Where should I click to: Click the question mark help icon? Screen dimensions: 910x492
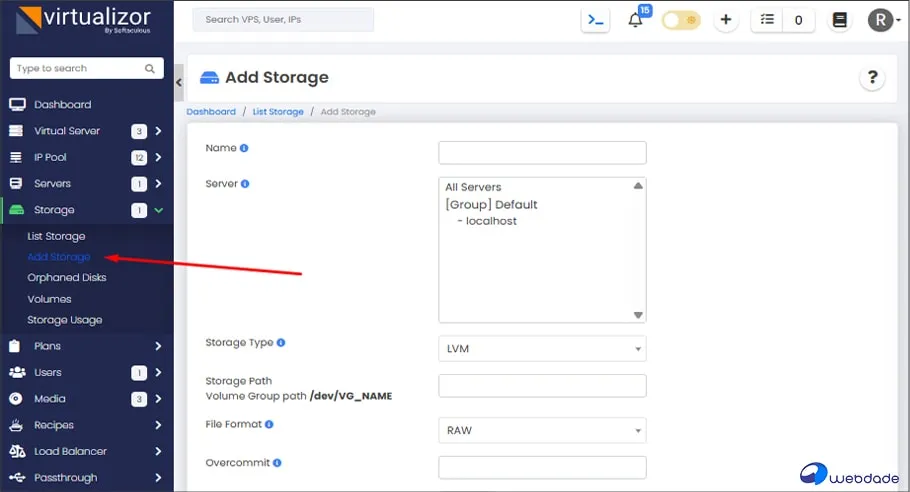[872, 78]
